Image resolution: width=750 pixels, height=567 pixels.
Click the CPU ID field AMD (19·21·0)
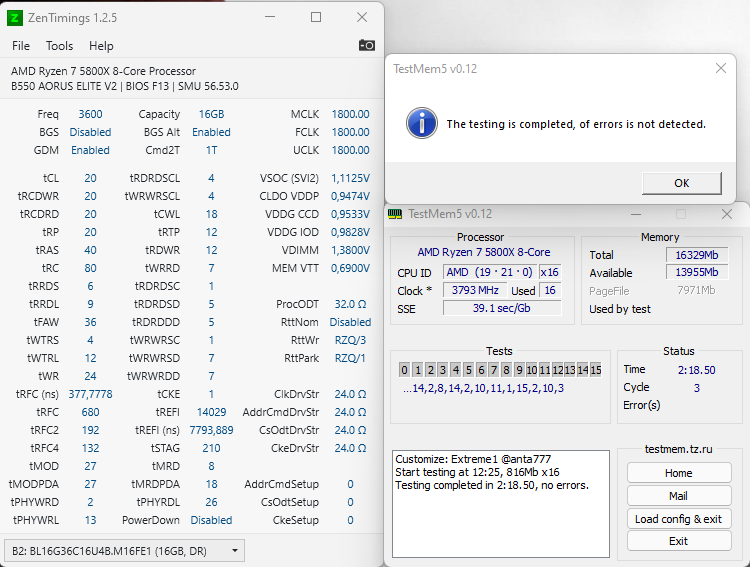coord(489,272)
